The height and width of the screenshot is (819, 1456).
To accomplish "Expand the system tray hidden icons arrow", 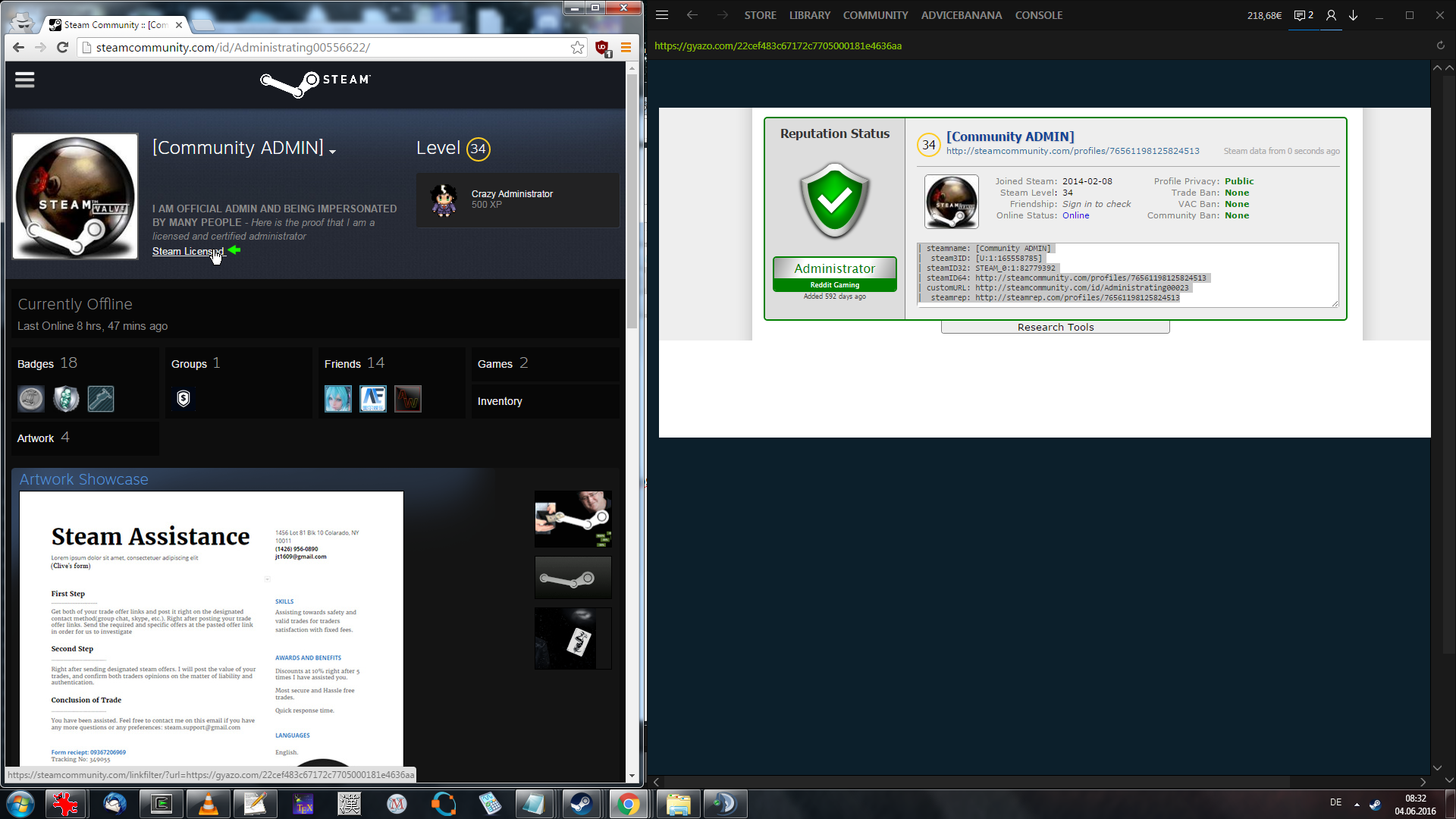I will pos(1357,804).
